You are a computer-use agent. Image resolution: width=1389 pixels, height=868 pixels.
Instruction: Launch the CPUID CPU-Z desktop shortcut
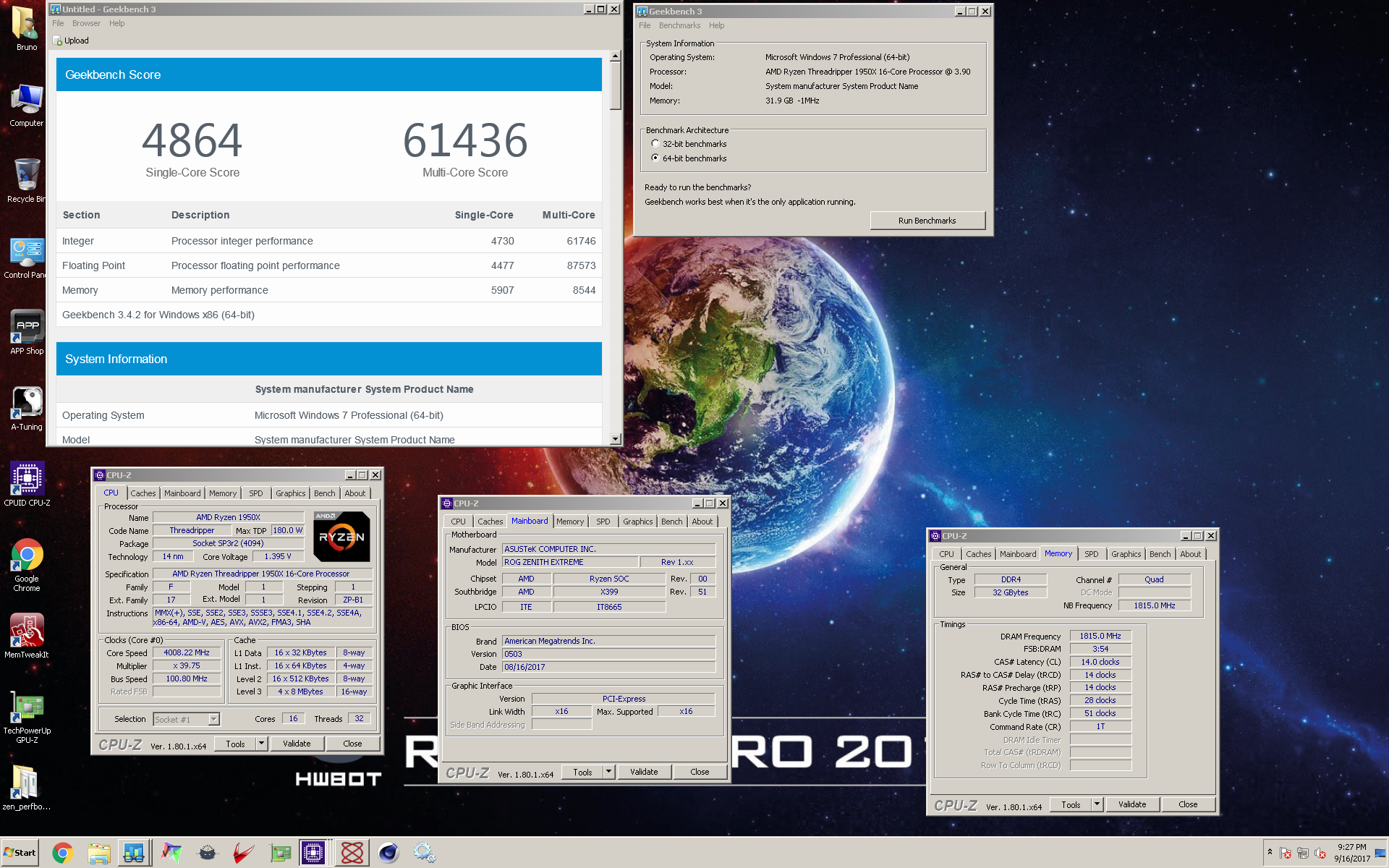pyautogui.click(x=26, y=485)
